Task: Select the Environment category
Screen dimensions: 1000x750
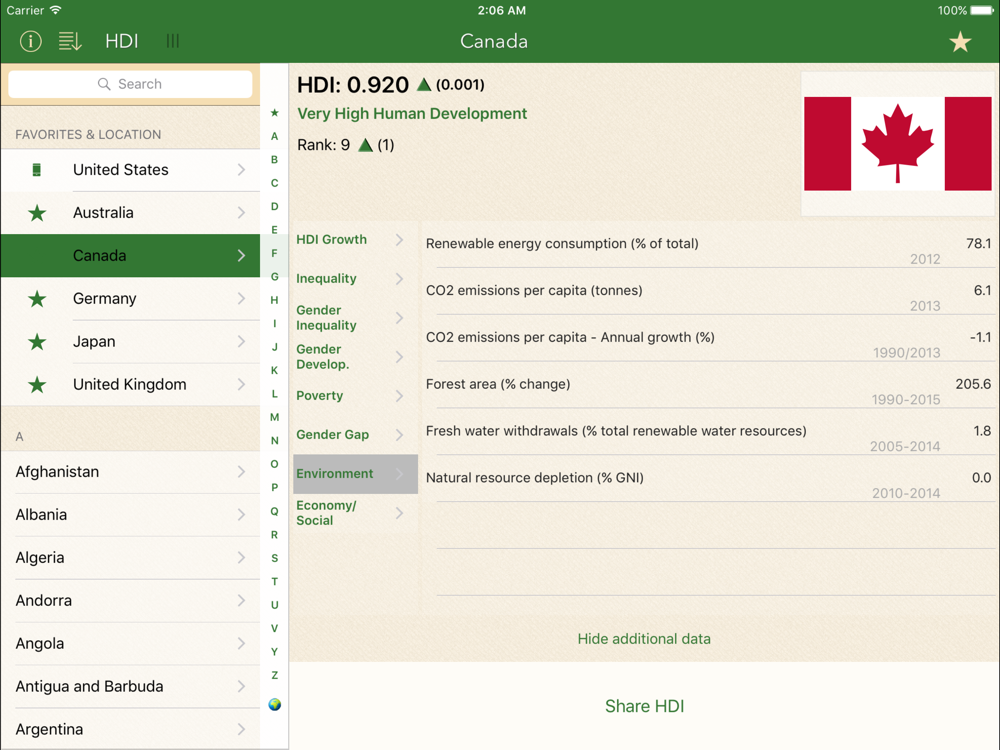Action: click(x=355, y=474)
